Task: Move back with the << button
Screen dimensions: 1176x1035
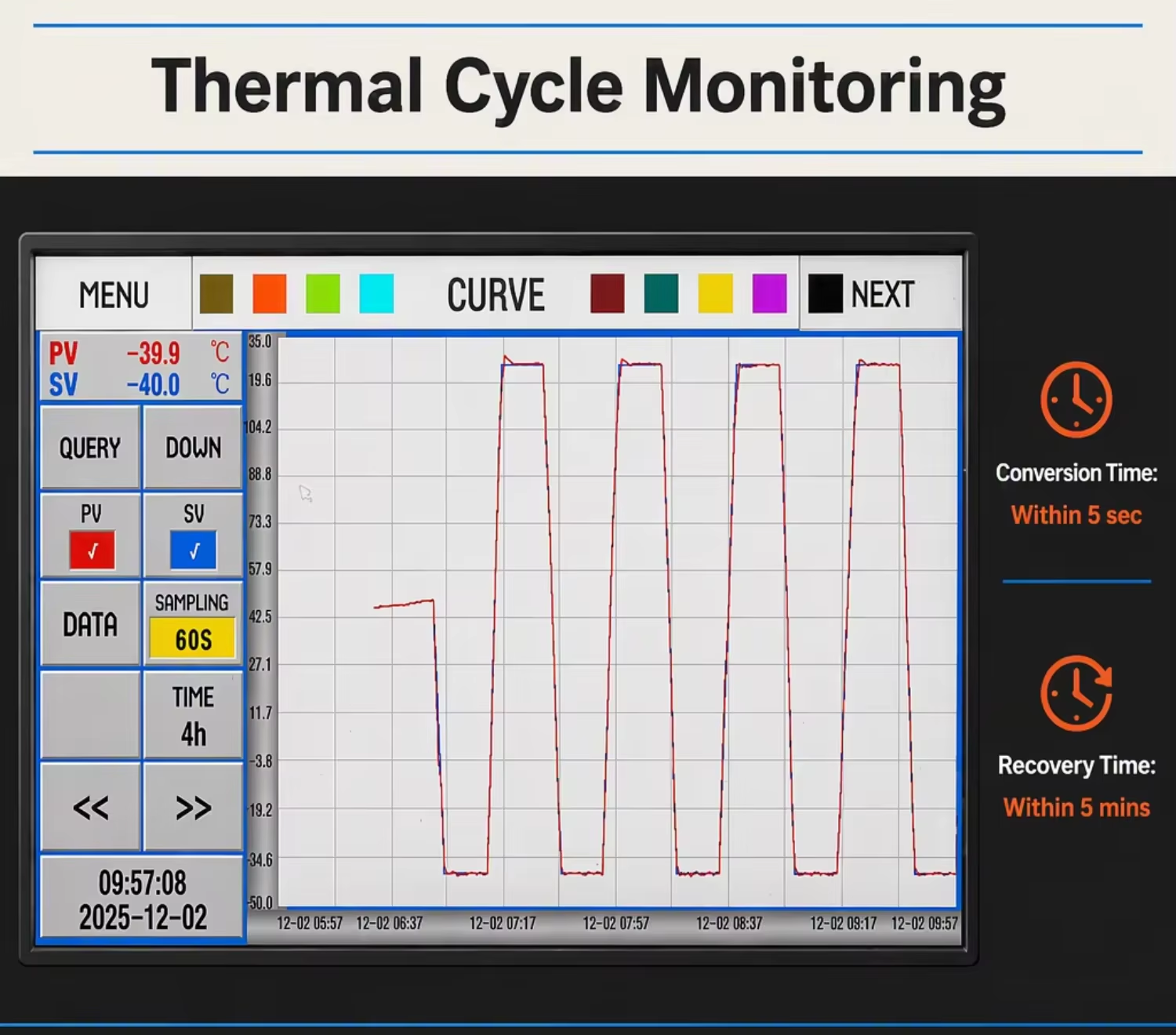Action: click(90, 808)
